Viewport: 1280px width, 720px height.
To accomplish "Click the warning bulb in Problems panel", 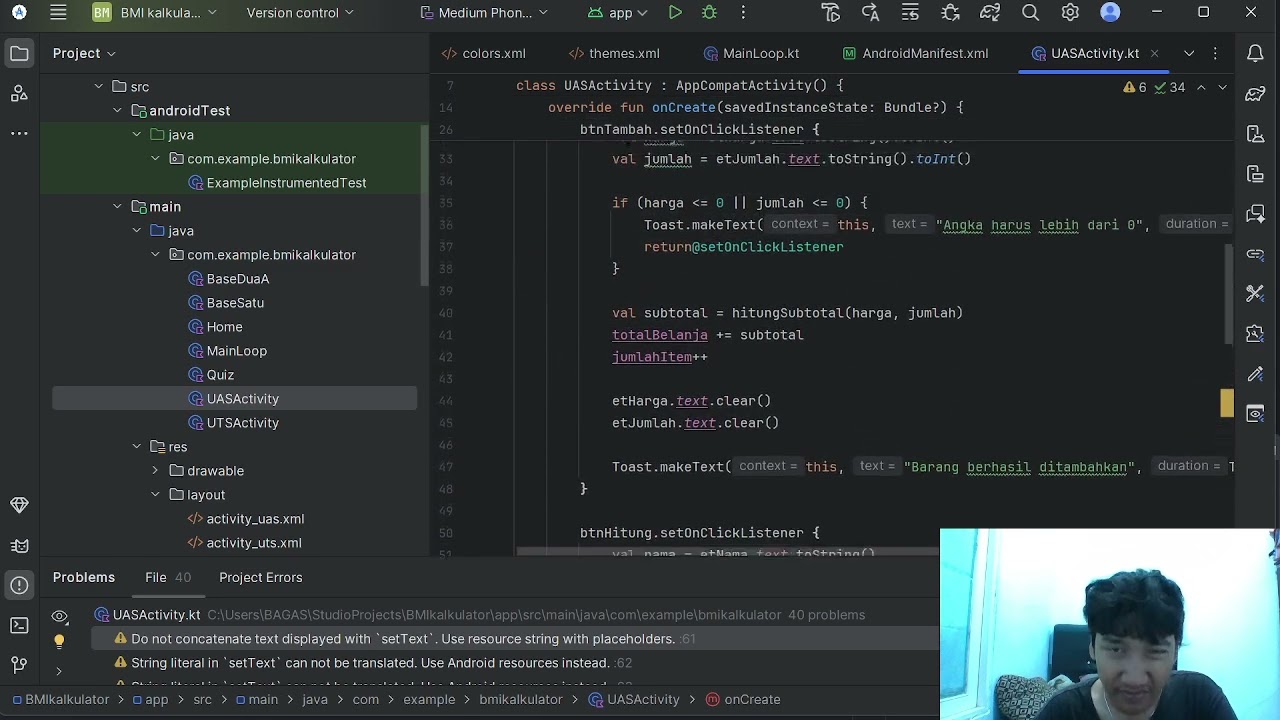I will coord(59,641).
